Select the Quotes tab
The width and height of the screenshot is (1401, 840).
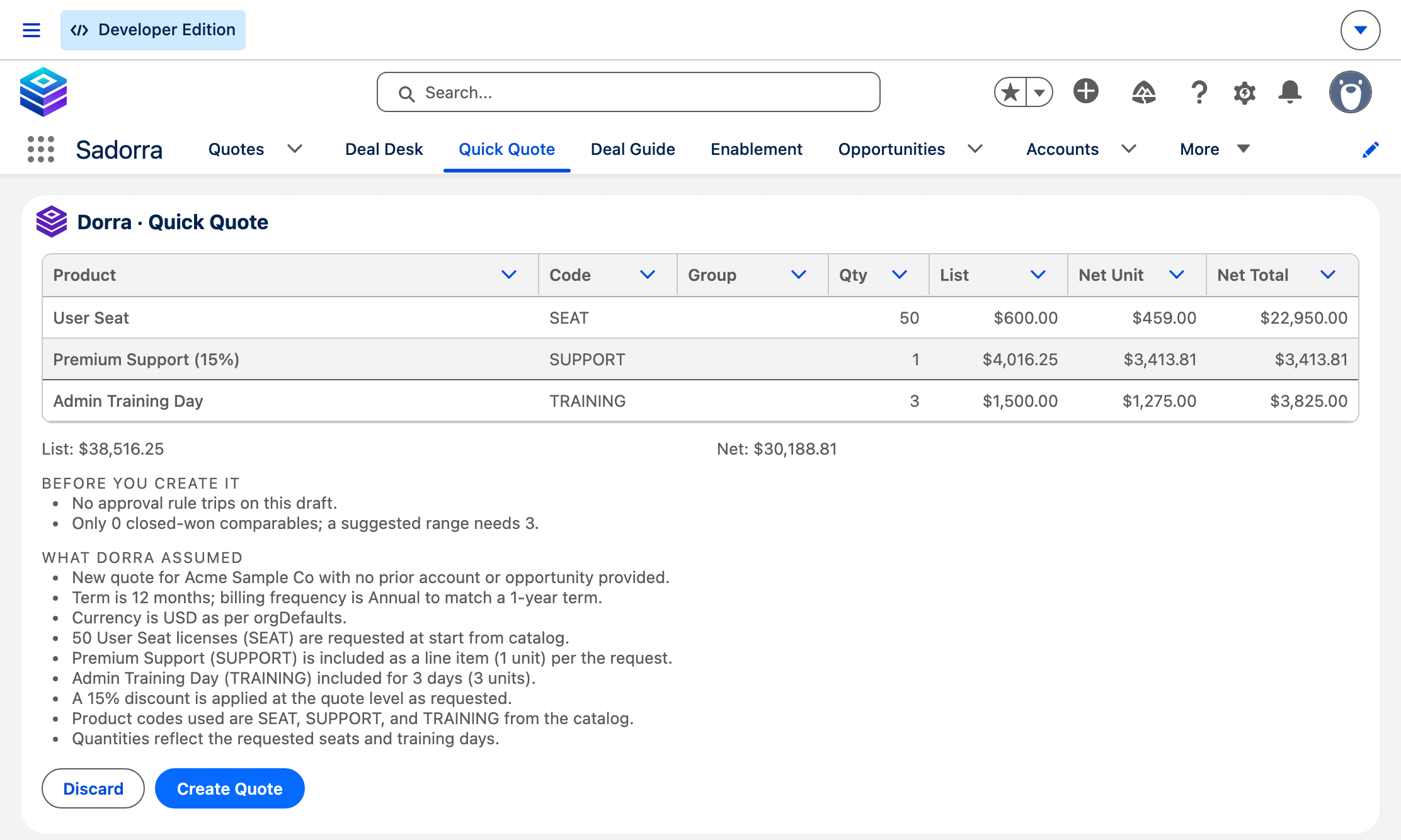click(x=236, y=149)
